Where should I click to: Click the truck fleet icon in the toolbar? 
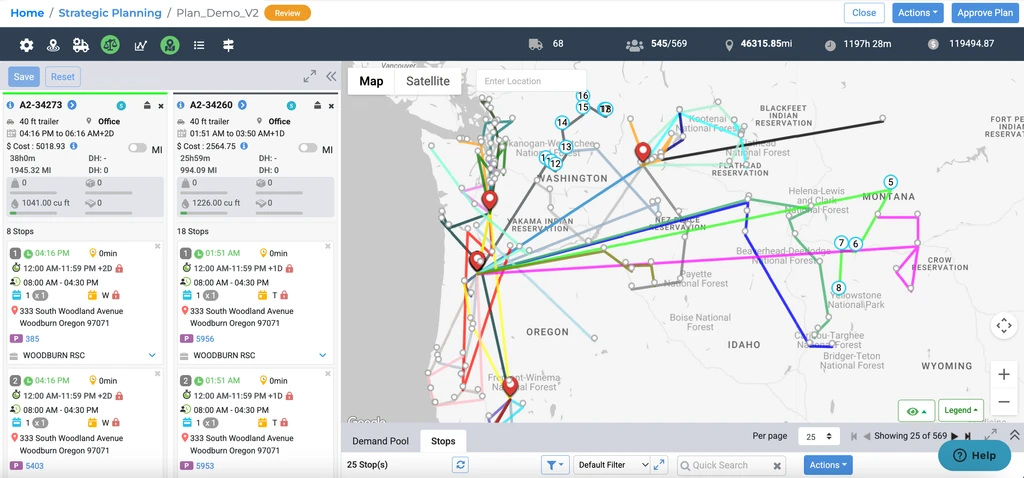pos(81,45)
